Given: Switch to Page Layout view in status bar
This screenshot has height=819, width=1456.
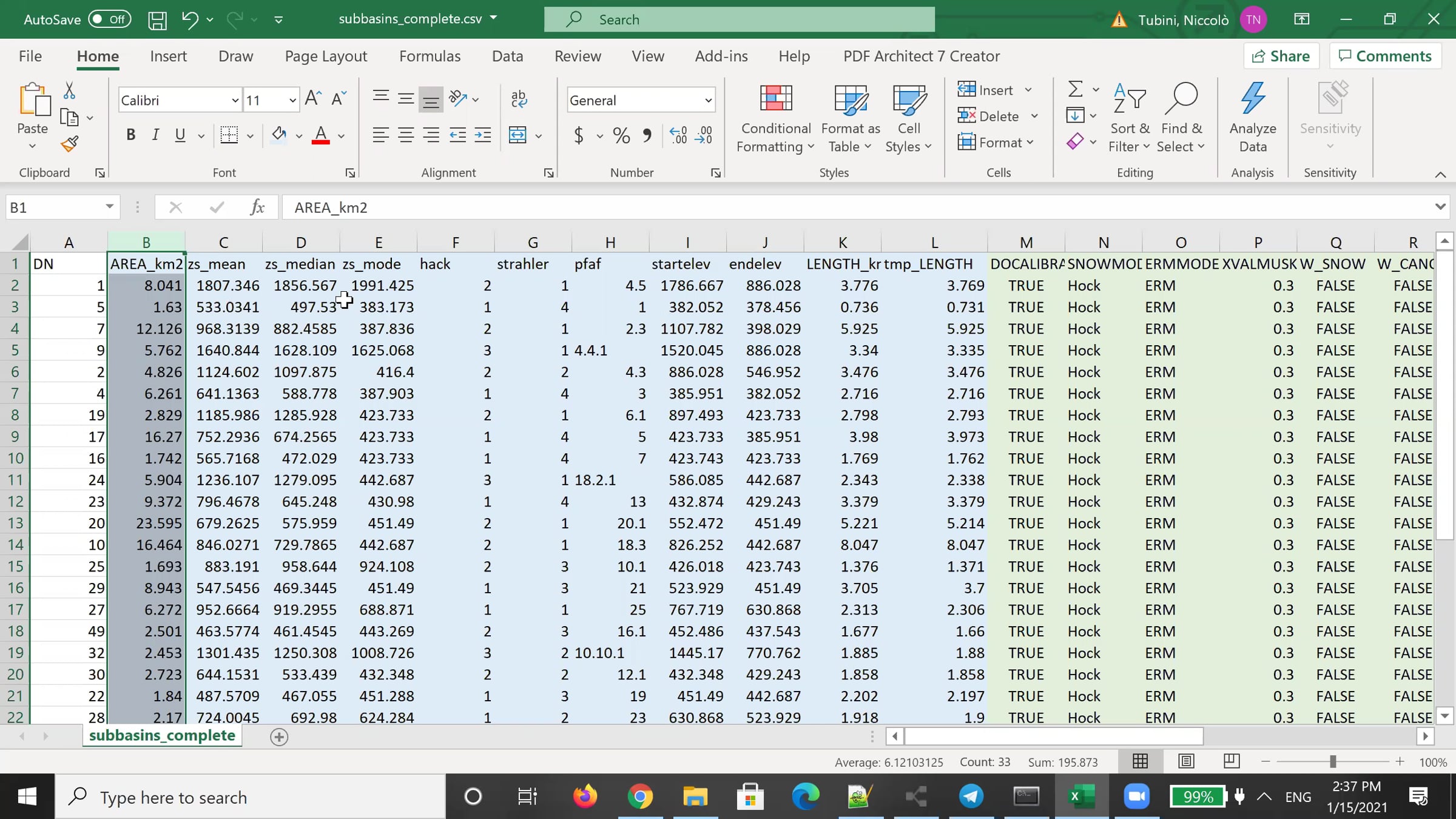Looking at the screenshot, I should [1186, 761].
